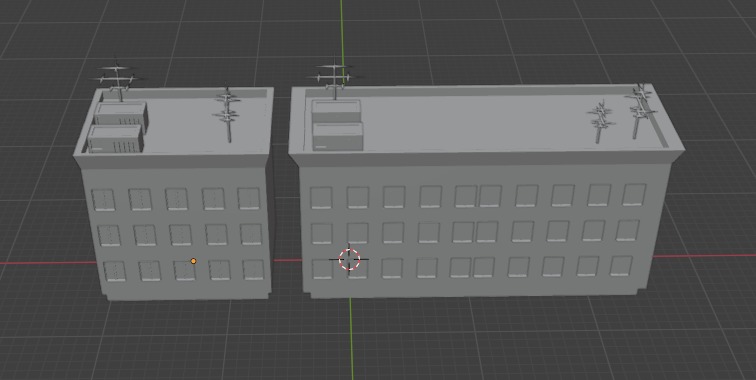This screenshot has height=380, width=756.
Task: Select the TV antenna above right building's rooftop units
Action: [335, 79]
